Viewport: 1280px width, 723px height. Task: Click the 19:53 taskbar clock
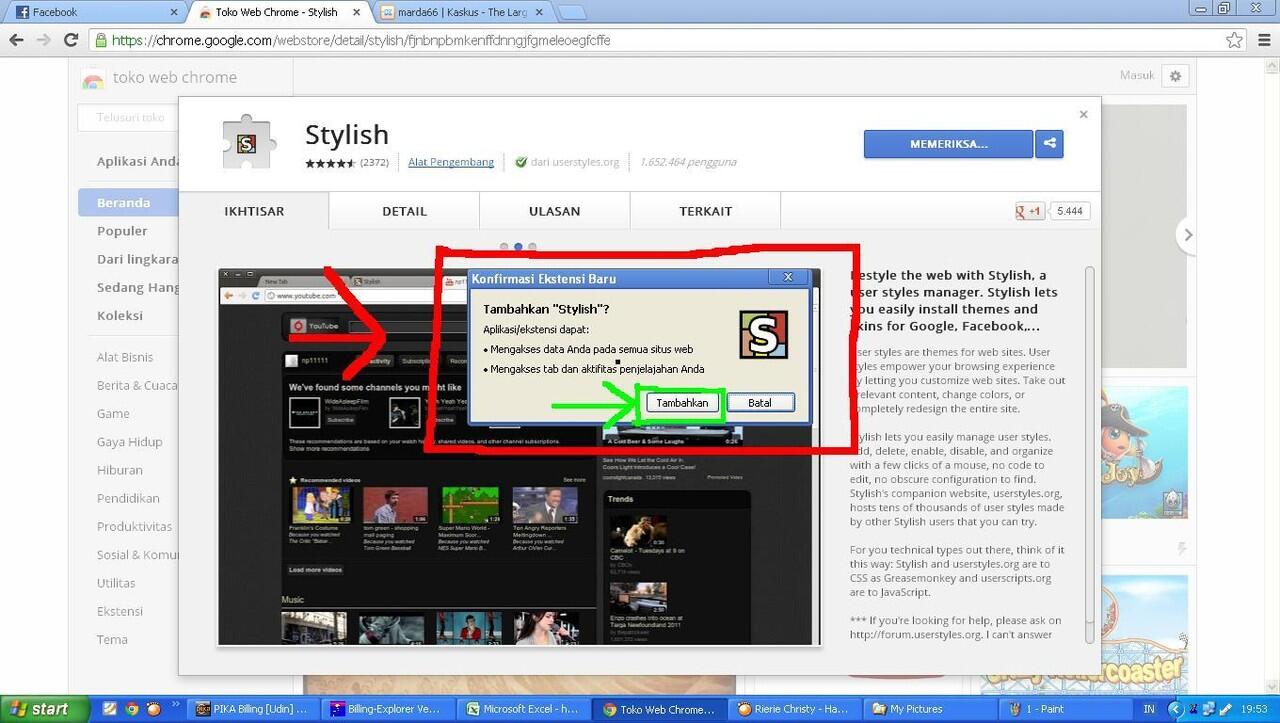(x=1254, y=709)
